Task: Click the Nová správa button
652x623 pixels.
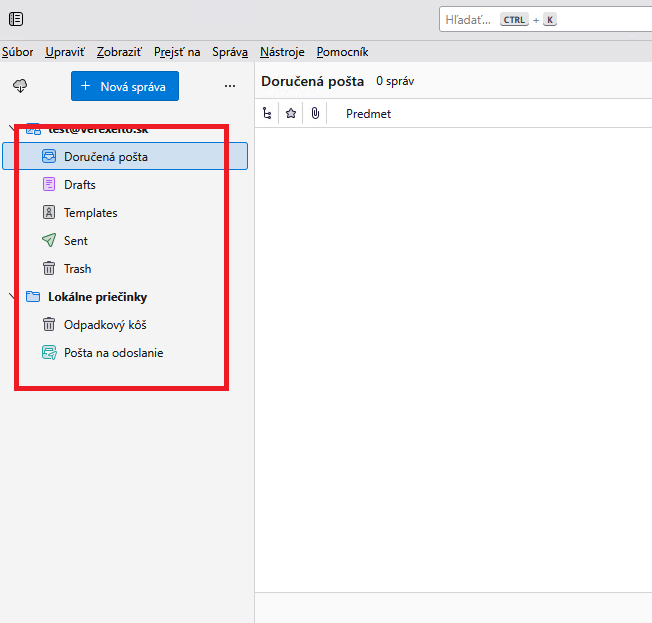Action: point(125,87)
